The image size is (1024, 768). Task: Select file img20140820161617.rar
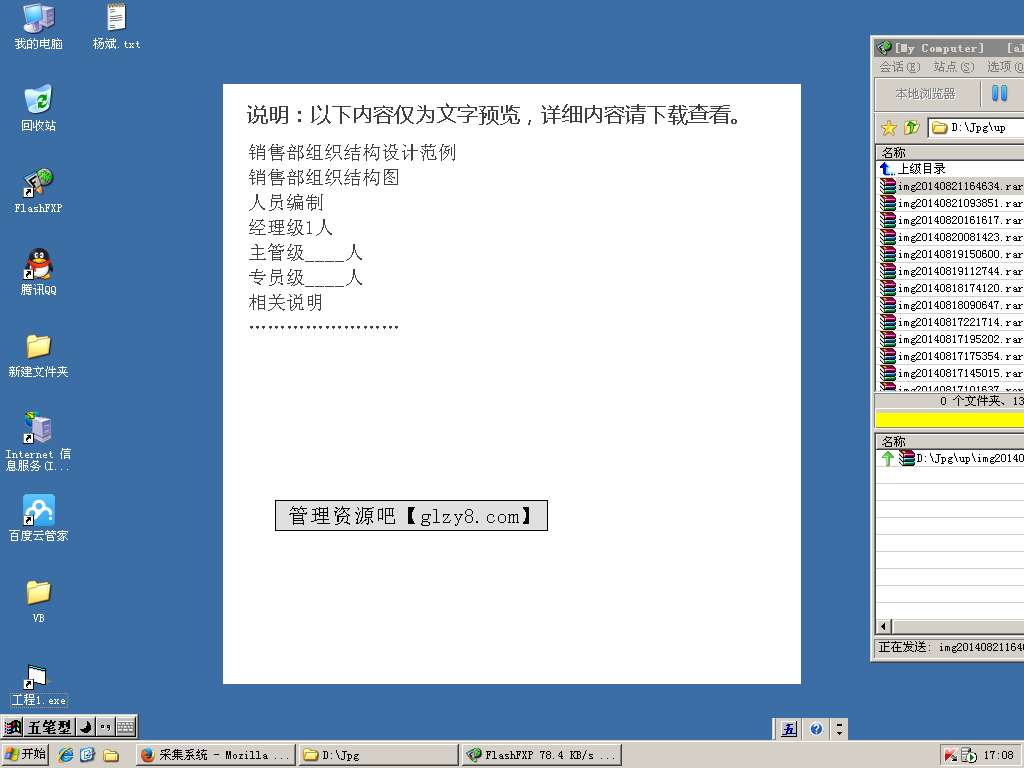tap(951, 220)
